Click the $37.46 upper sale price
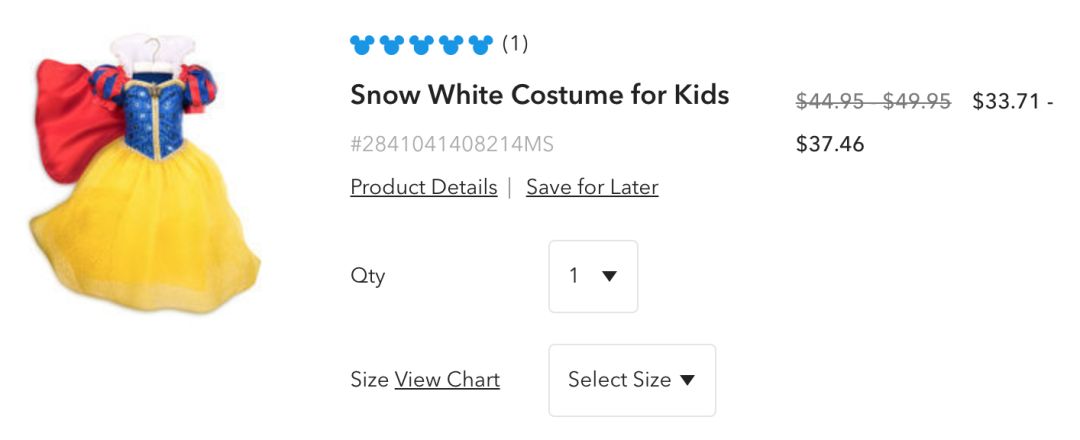Viewport: 1080px width, 440px height. coord(830,144)
